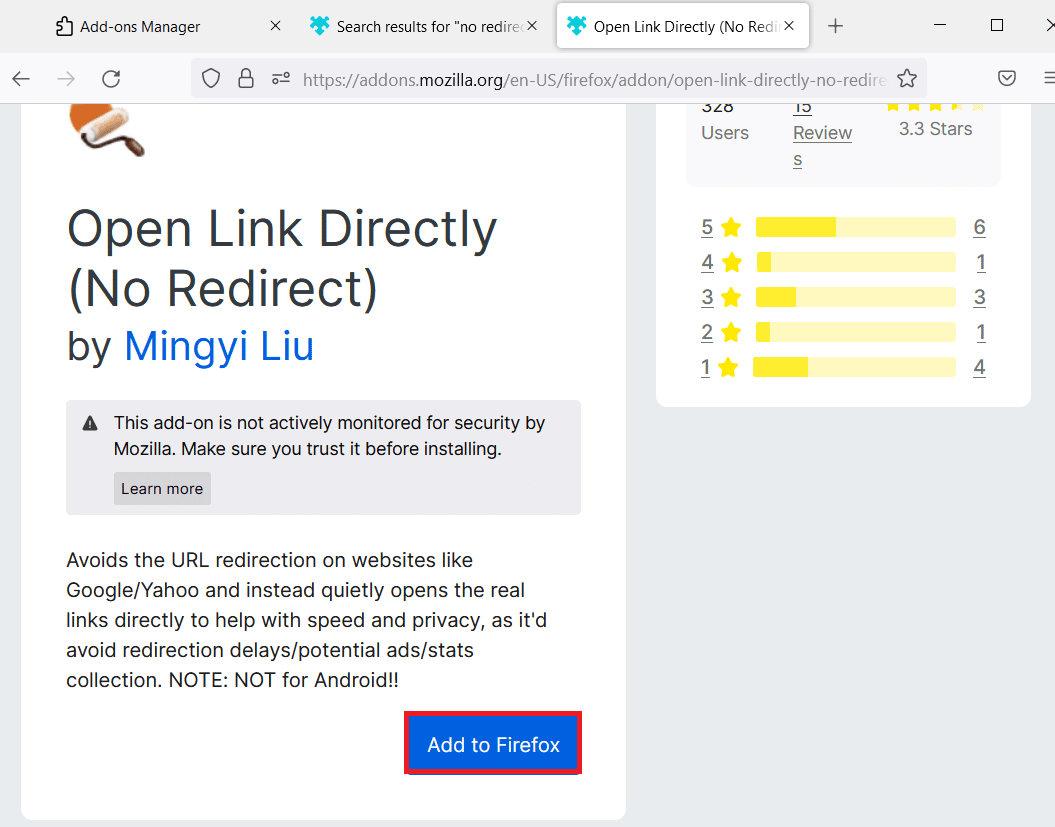The height and width of the screenshot is (827, 1055).
Task: Click the 5-star rating bar
Action: point(855,227)
